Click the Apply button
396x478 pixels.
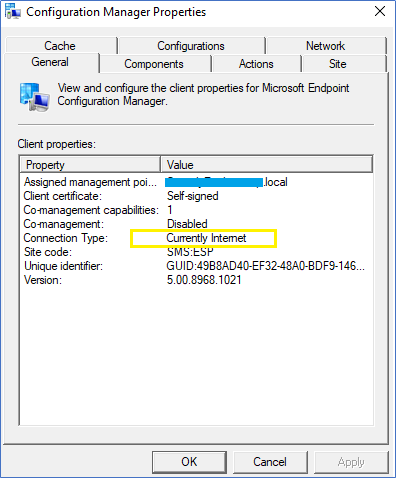pos(351,462)
